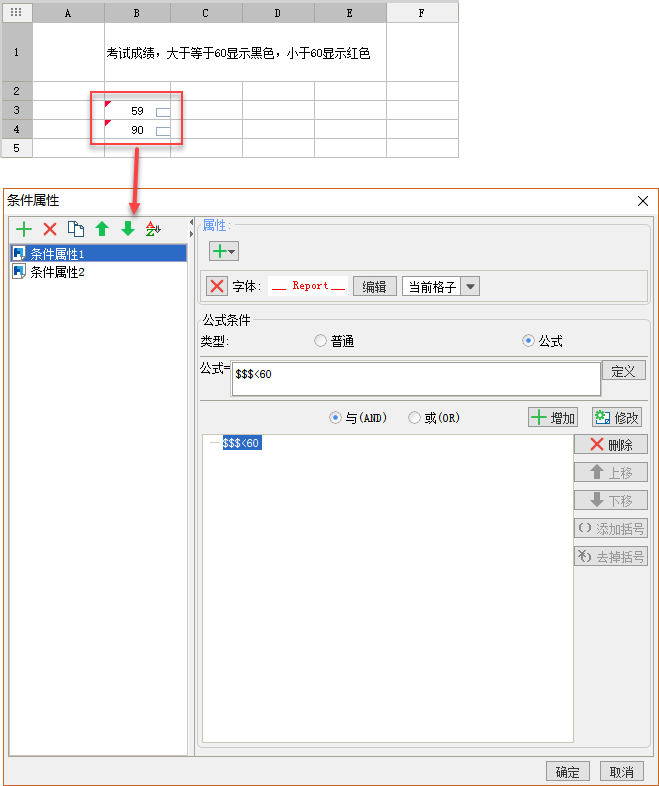The height and width of the screenshot is (786, 659).
Task: Copy the selected condition attribute
Action: click(x=76, y=229)
